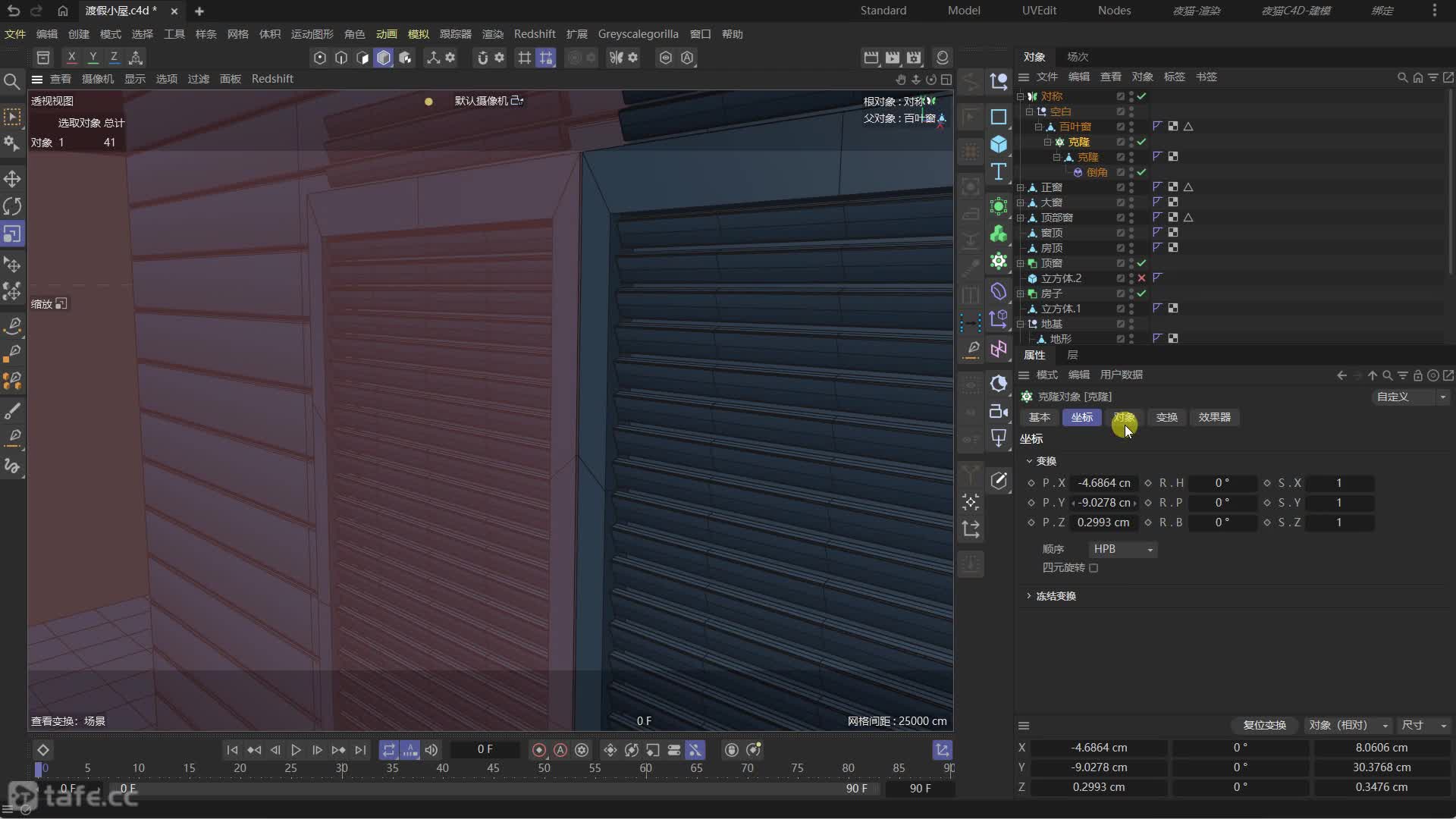Click the S.Y scale field
Screen dimensions: 1456x819
1338,503
